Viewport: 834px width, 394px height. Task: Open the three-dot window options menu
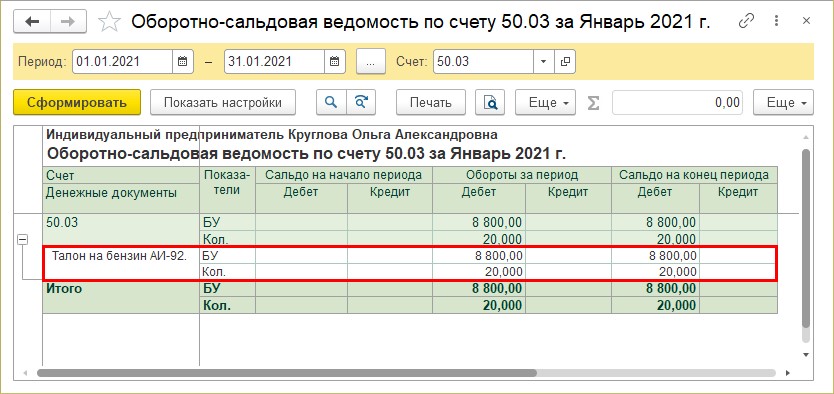777,21
